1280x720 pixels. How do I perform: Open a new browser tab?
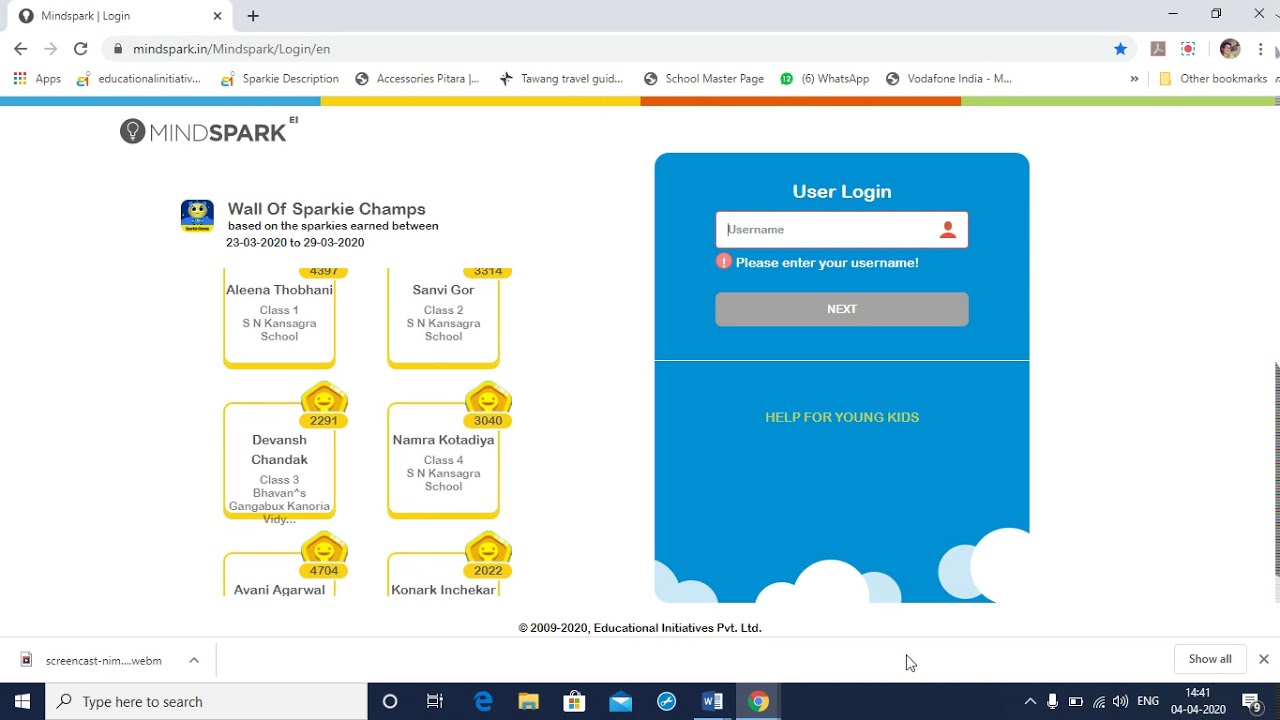click(253, 16)
